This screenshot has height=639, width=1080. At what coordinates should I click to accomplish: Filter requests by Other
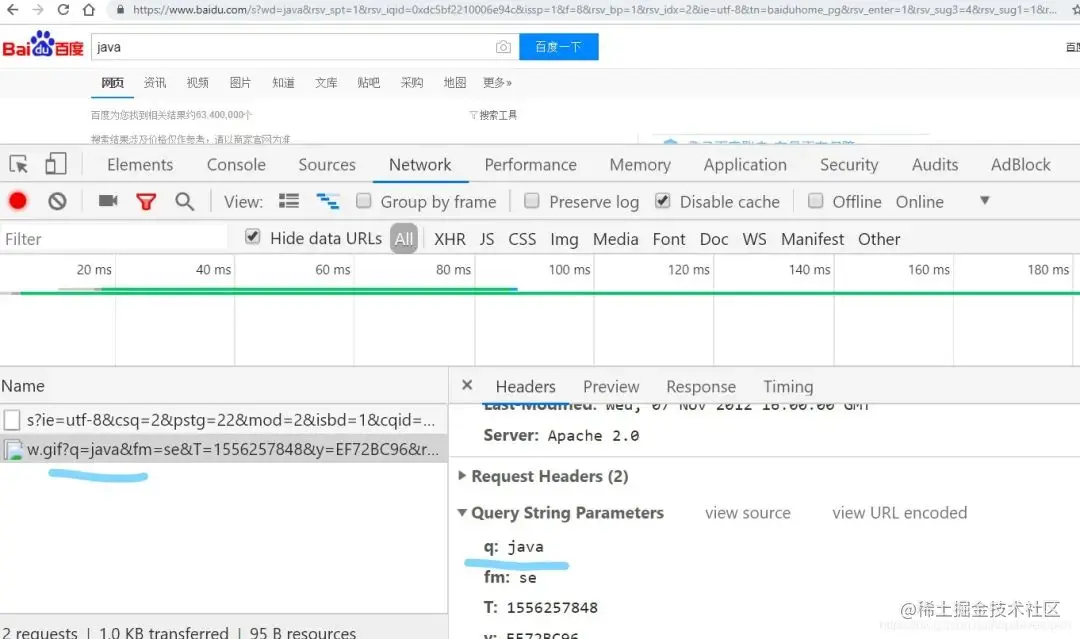click(x=879, y=239)
